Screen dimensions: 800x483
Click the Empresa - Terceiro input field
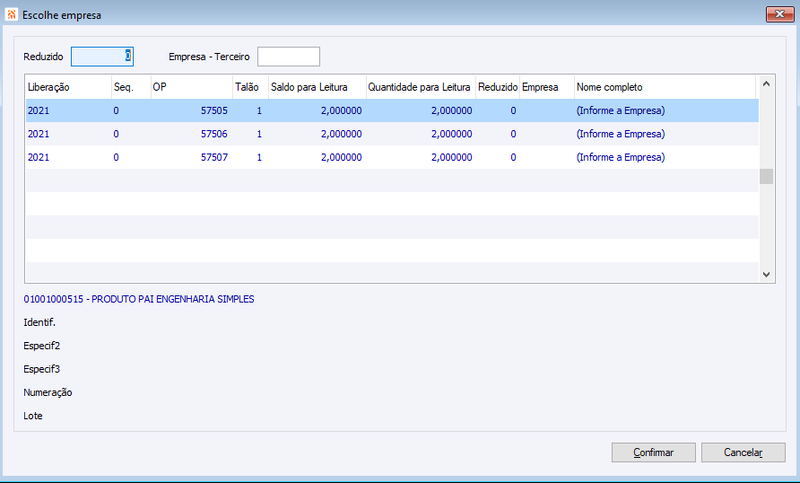click(288, 56)
